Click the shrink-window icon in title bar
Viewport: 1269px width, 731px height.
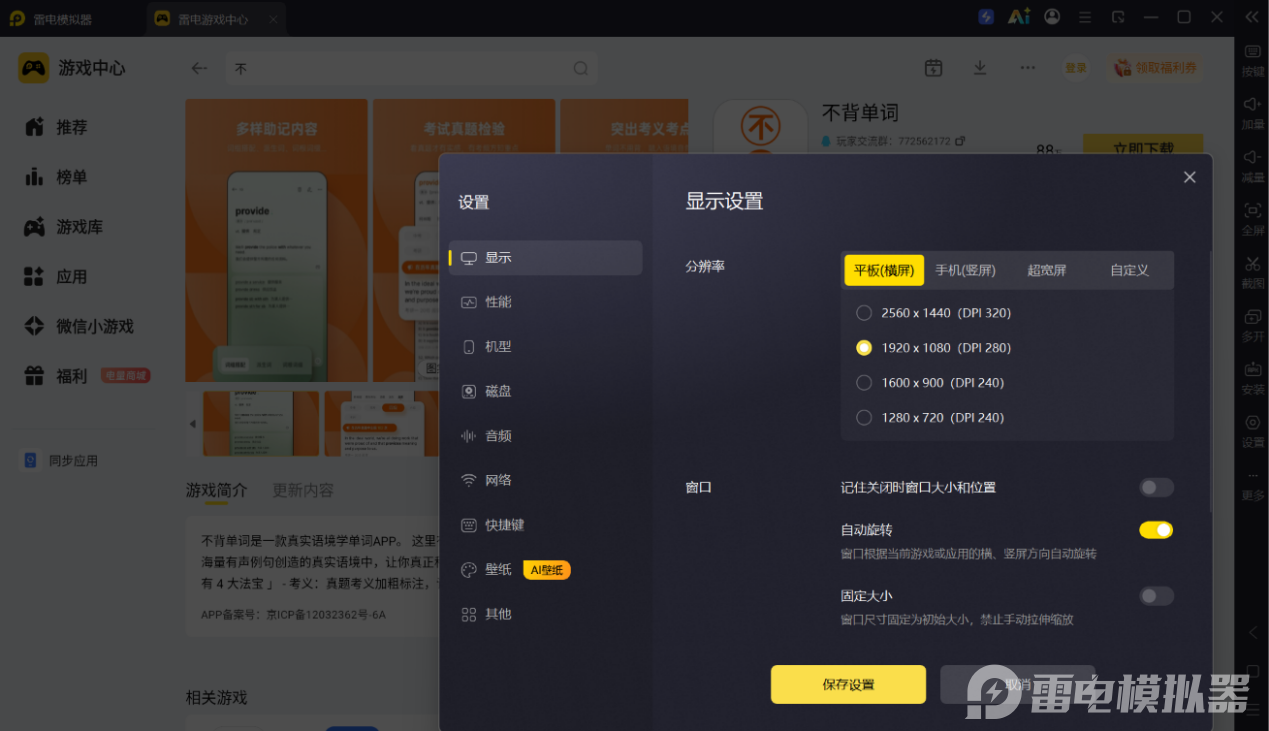pos(1119,17)
